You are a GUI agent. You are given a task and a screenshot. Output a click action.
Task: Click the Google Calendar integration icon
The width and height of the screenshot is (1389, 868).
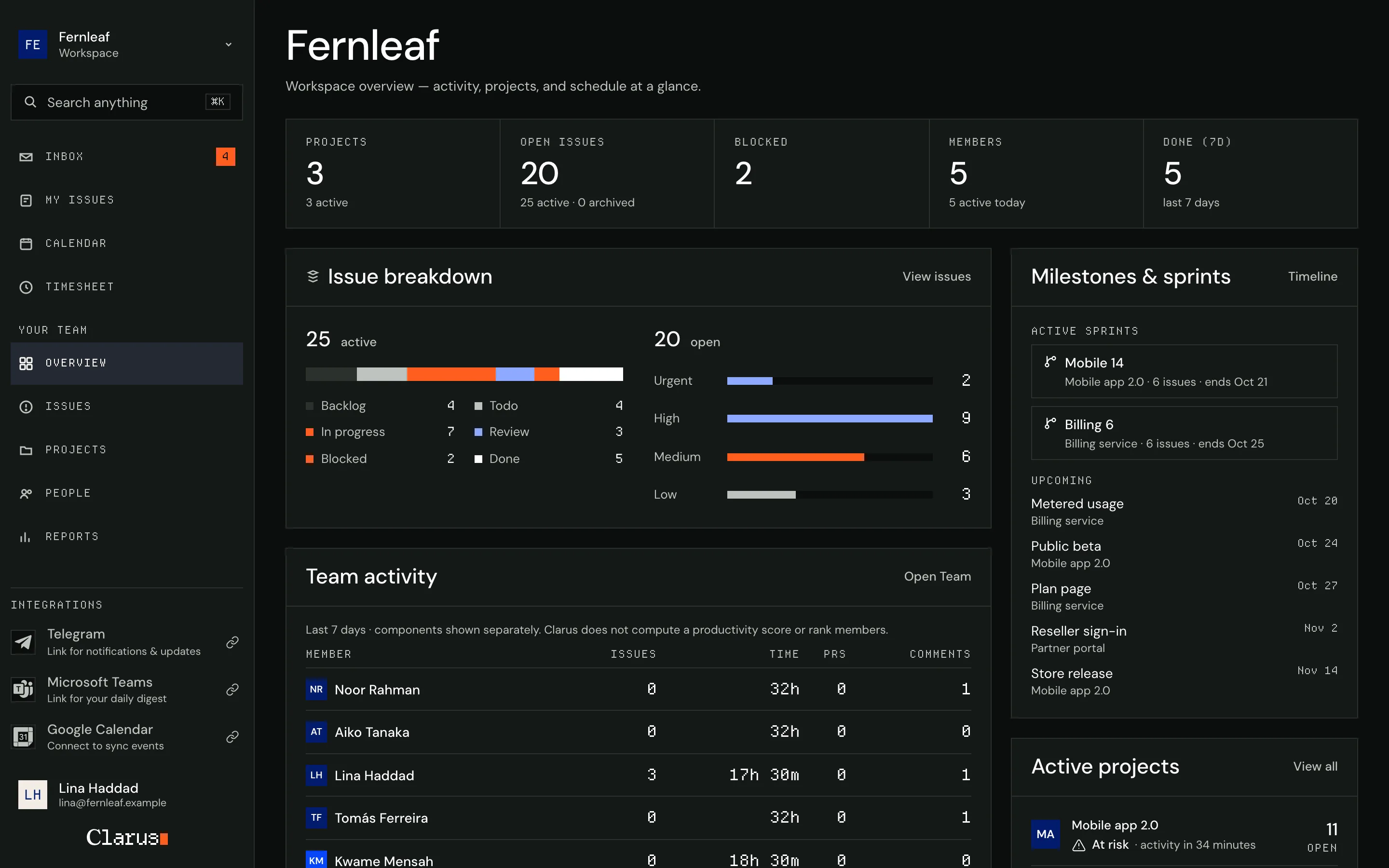point(24,736)
